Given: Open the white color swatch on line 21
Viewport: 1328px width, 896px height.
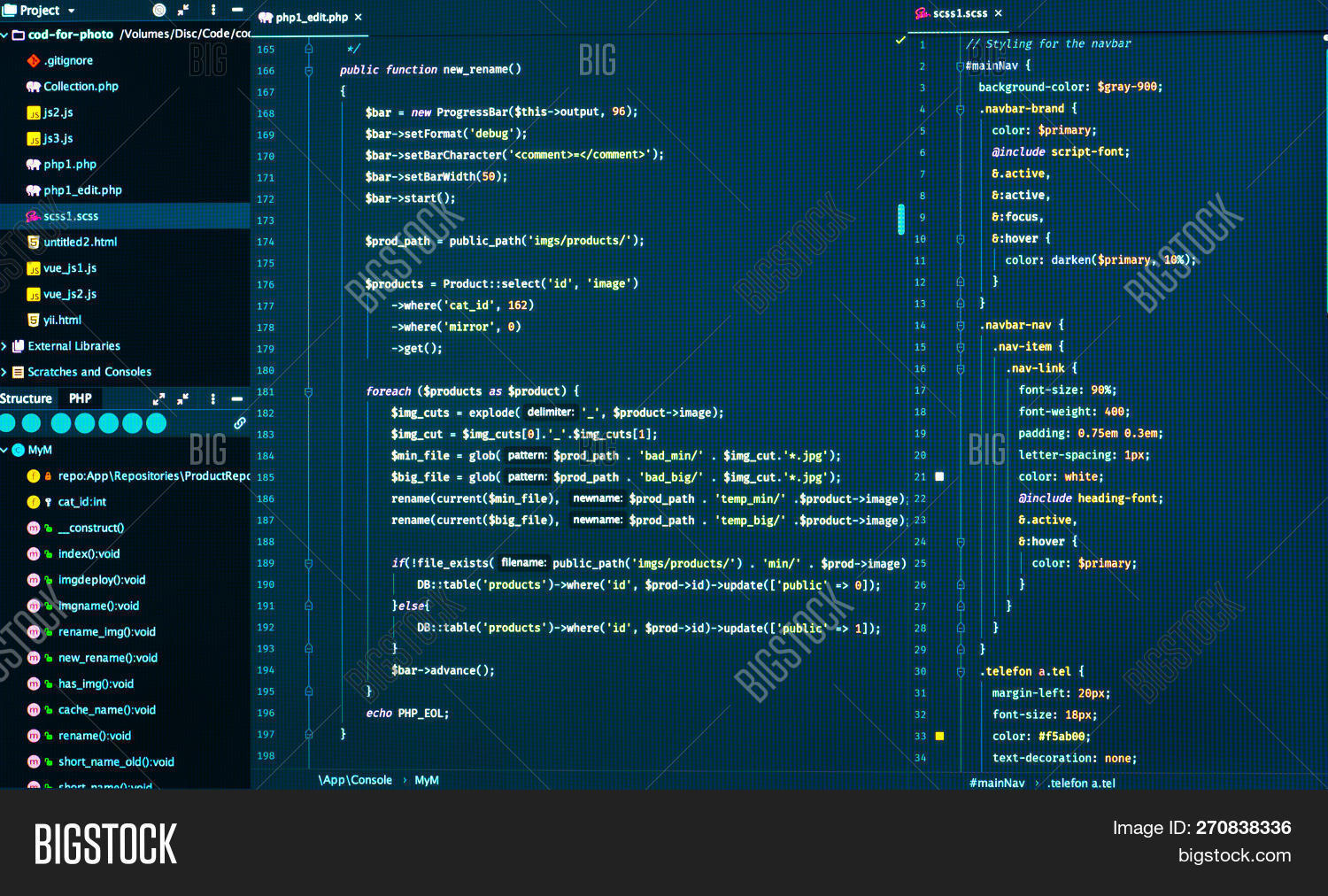Looking at the screenshot, I should (939, 476).
